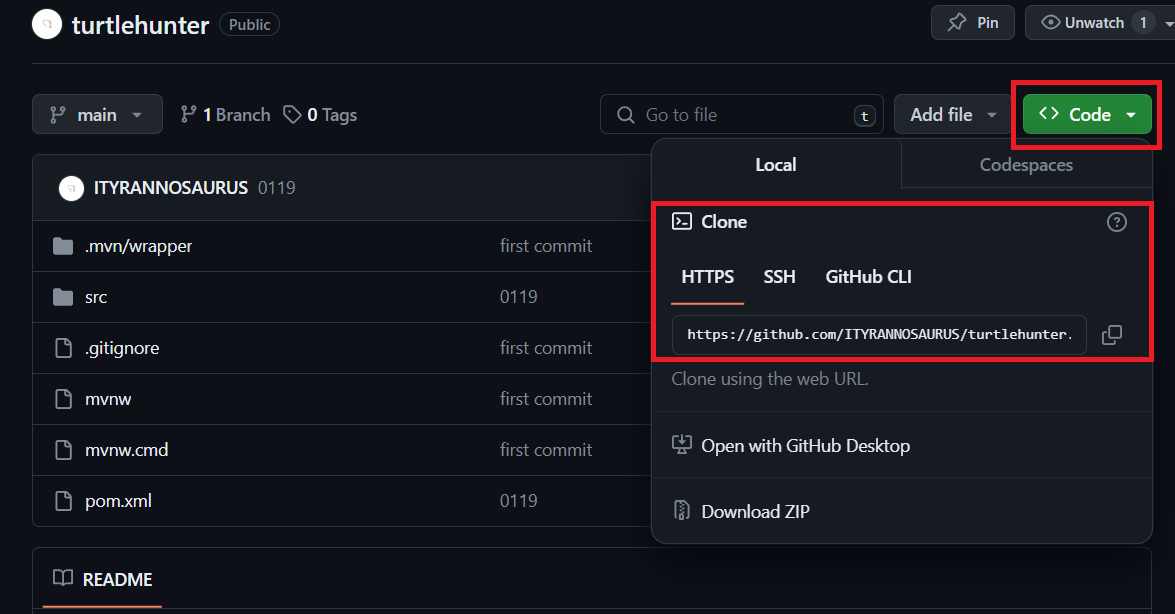1175x614 pixels.
Task: Open the mvnw.cmd file
Action: [127, 450]
